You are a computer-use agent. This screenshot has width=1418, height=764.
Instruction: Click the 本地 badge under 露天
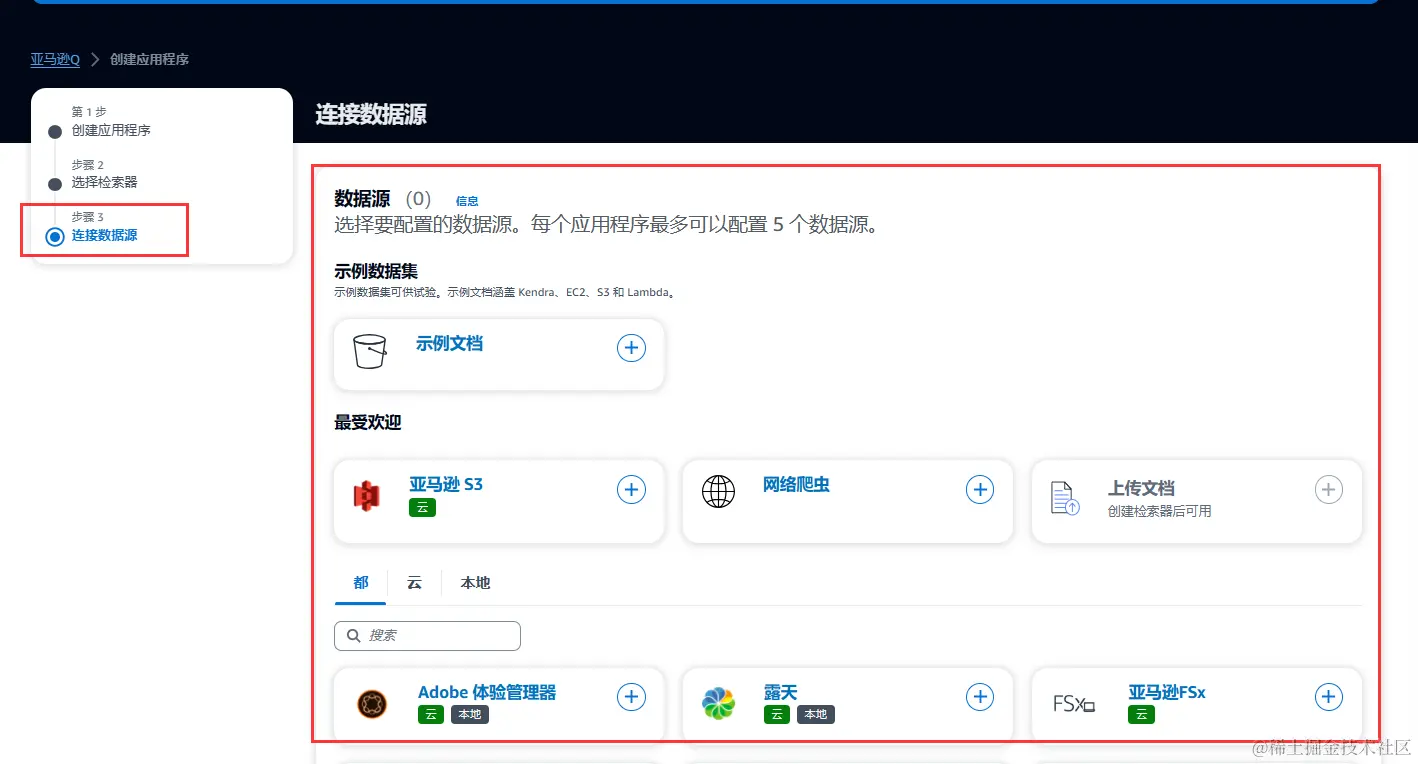click(x=815, y=715)
